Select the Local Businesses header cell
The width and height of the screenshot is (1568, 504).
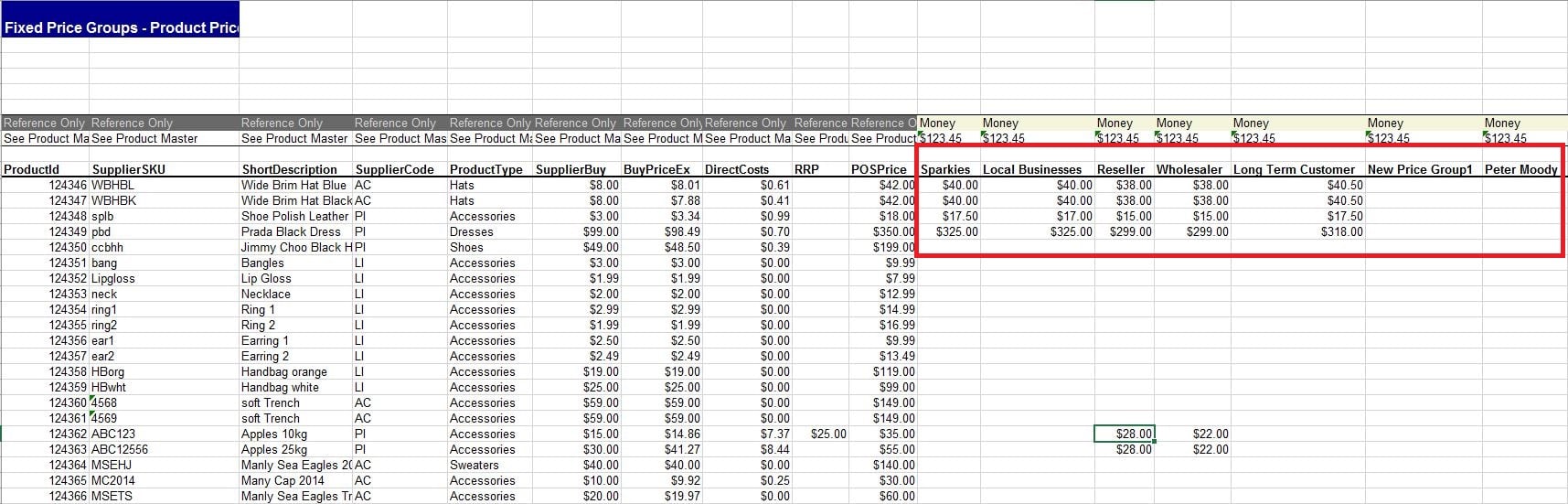tap(1038, 169)
